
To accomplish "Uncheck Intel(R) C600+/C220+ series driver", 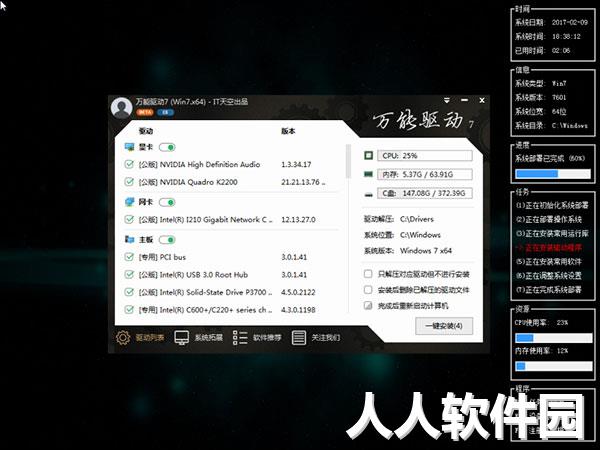I will point(129,309).
